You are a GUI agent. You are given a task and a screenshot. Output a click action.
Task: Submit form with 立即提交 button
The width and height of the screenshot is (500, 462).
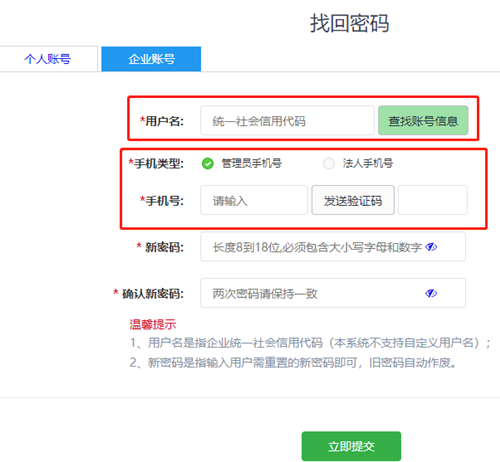coord(351,446)
